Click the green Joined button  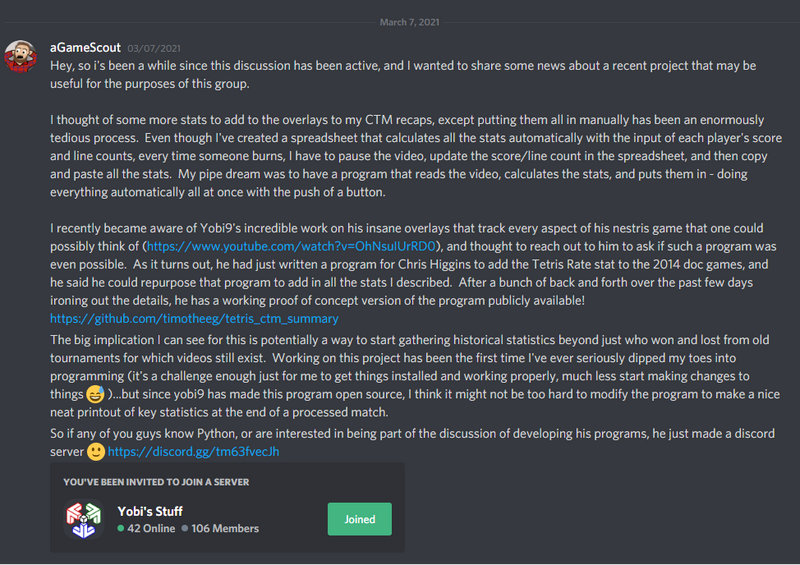coord(360,519)
